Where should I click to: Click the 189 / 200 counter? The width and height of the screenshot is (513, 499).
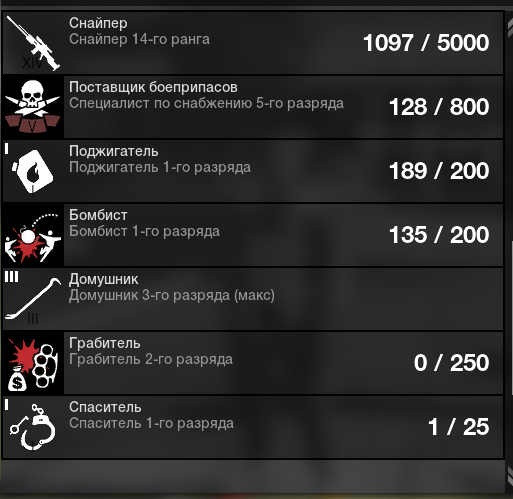pos(439,171)
